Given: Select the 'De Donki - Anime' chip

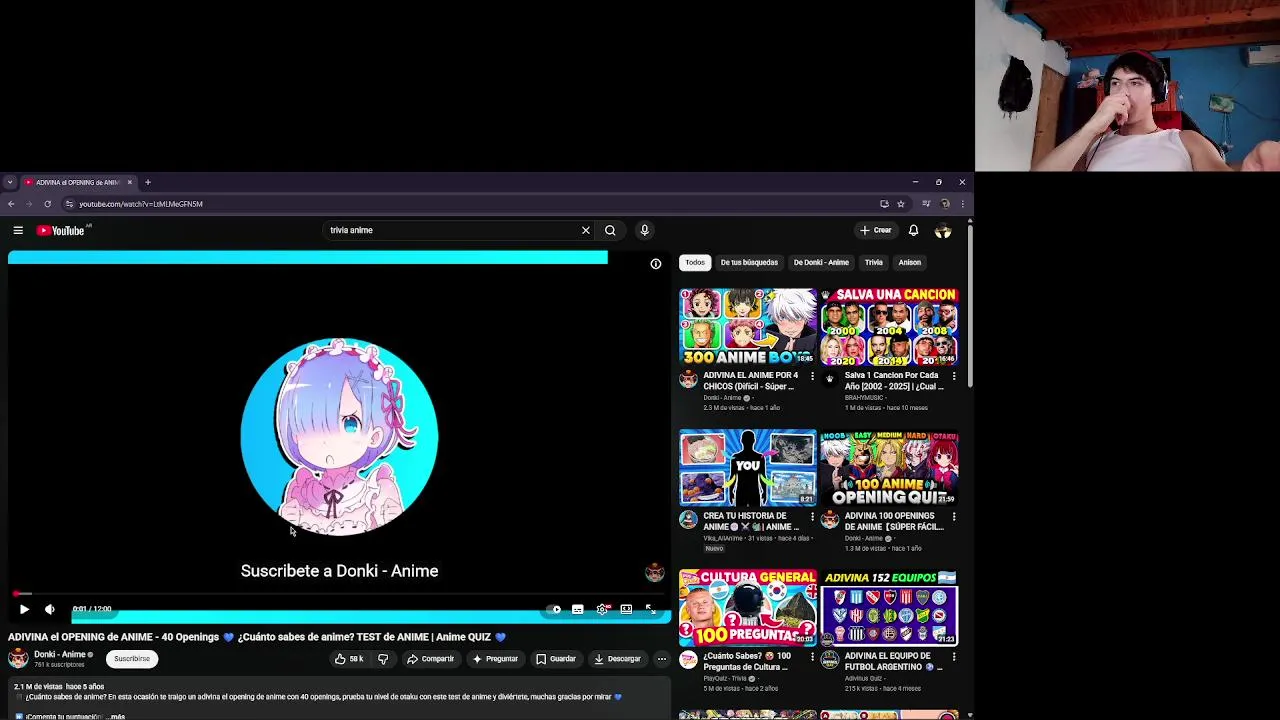Looking at the screenshot, I should pyautogui.click(x=821, y=262).
